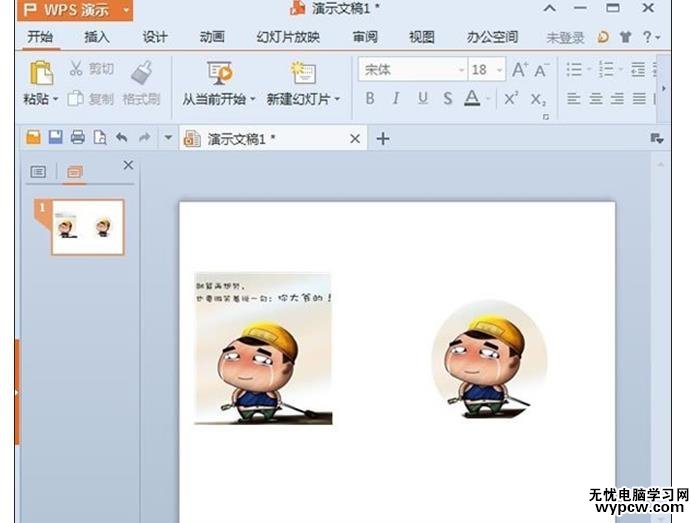Expand the 新建幻灯片 dropdown arrow
Viewport: 700px width, 523px height.
pyautogui.click(x=337, y=99)
